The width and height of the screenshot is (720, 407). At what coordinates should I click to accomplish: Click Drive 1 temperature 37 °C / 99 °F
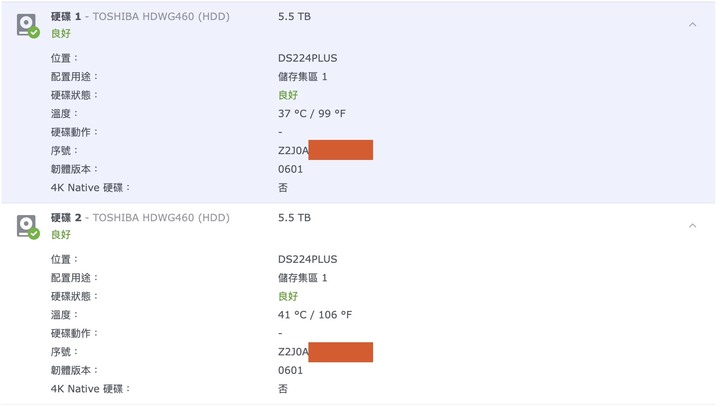tap(312, 113)
